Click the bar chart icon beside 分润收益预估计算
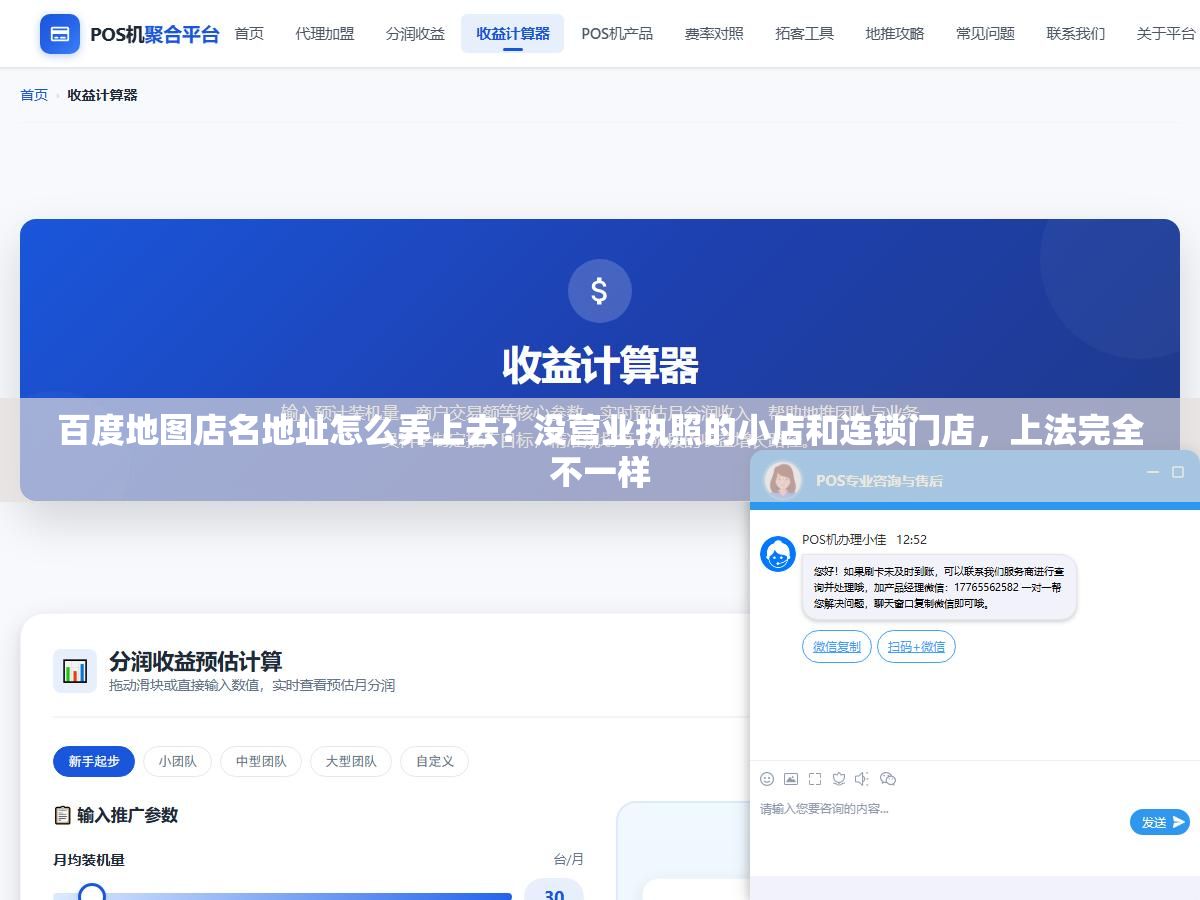The height and width of the screenshot is (900, 1200). [x=75, y=671]
